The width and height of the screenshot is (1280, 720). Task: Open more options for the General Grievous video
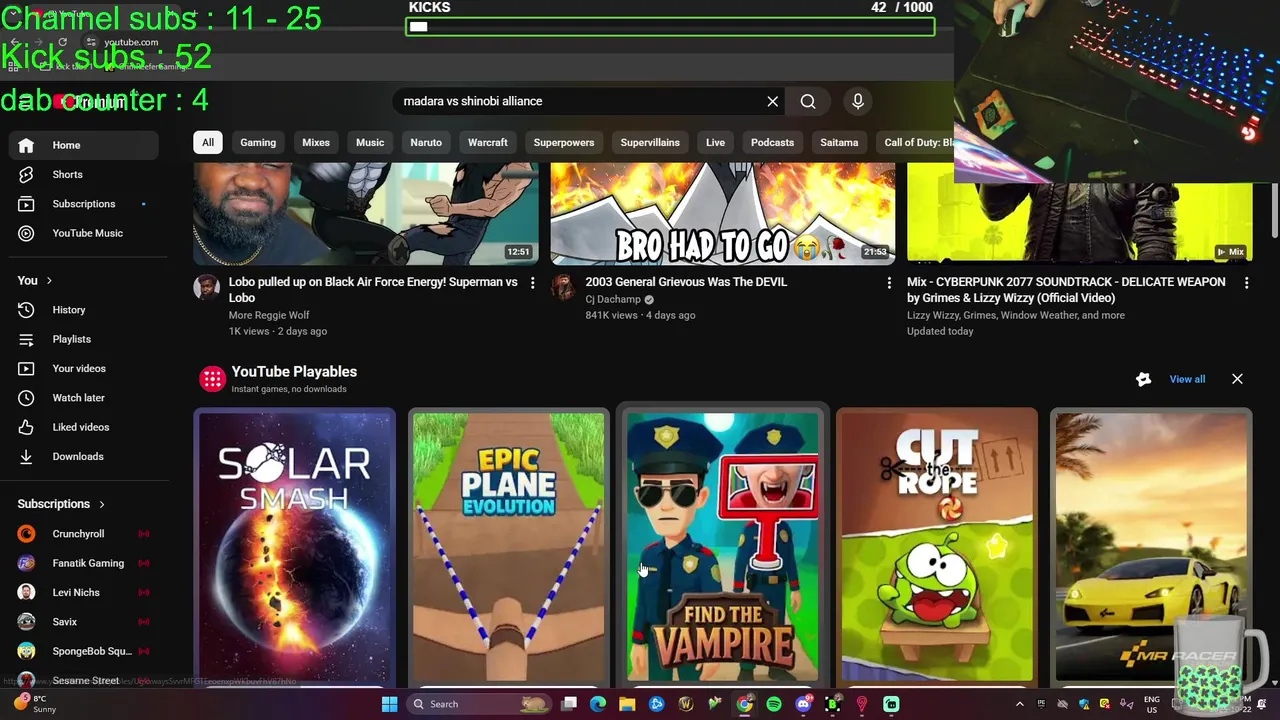(x=889, y=283)
